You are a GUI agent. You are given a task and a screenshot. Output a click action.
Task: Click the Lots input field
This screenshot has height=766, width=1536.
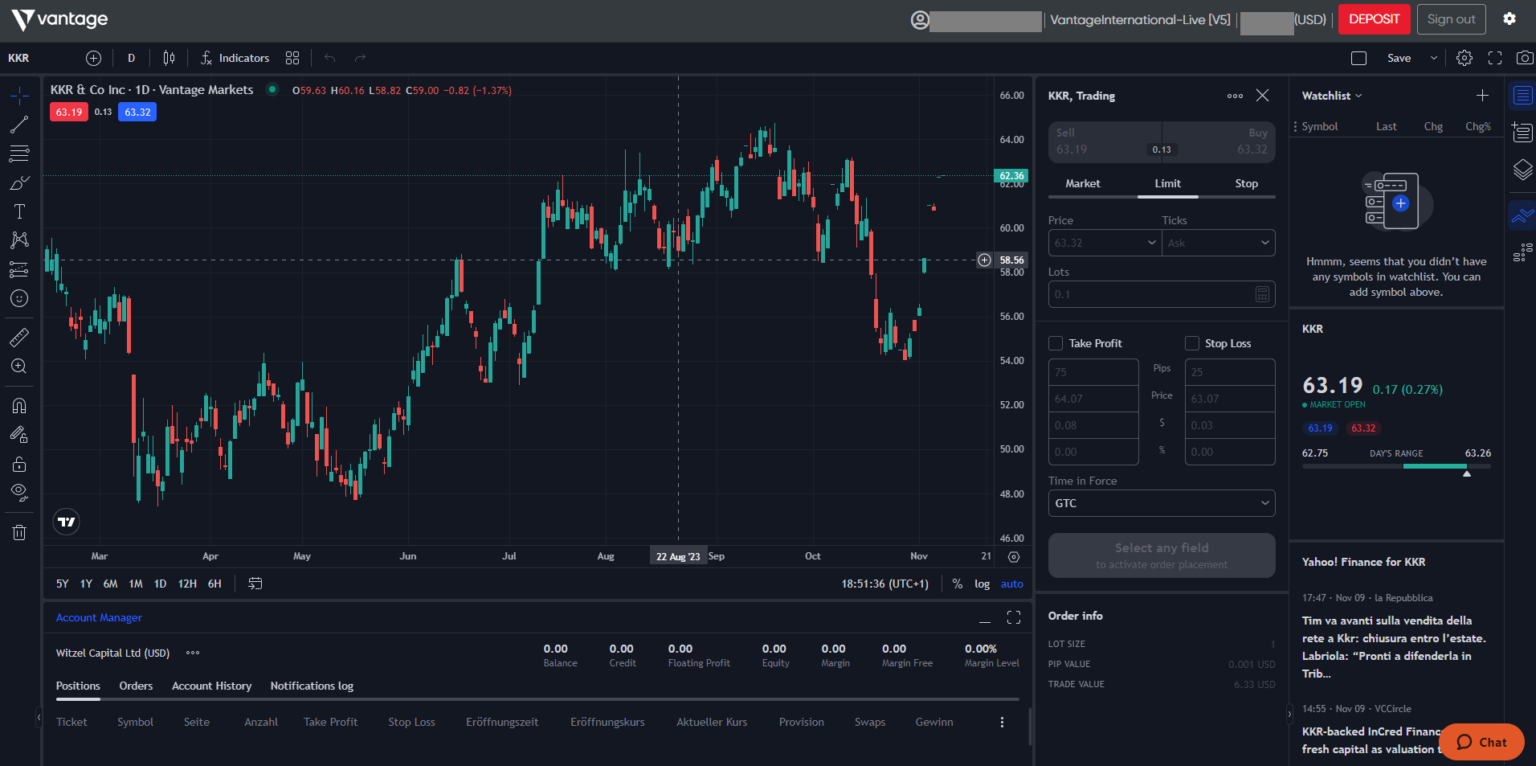click(1150, 294)
